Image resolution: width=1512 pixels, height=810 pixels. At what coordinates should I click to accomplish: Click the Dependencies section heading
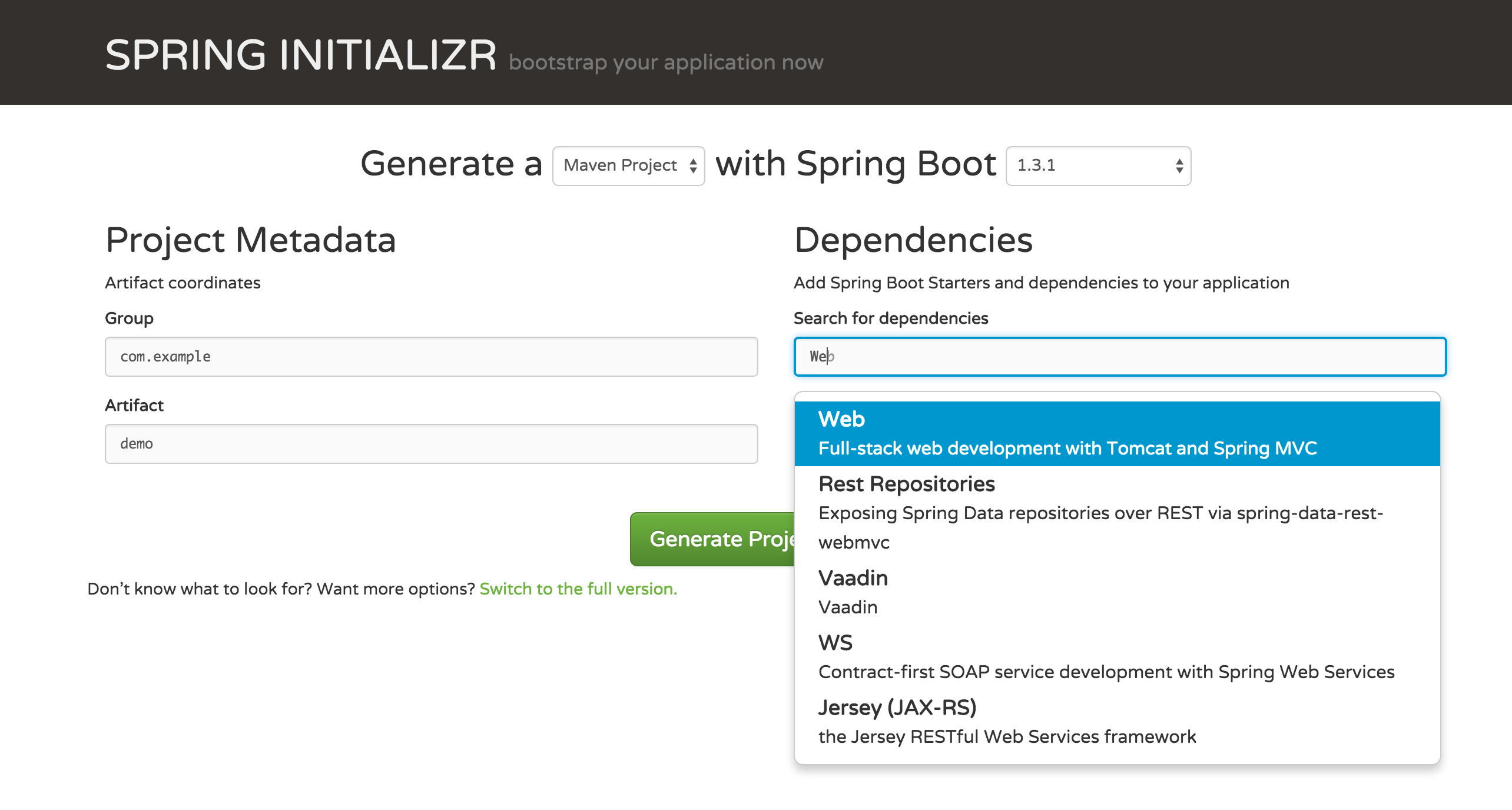pos(913,240)
